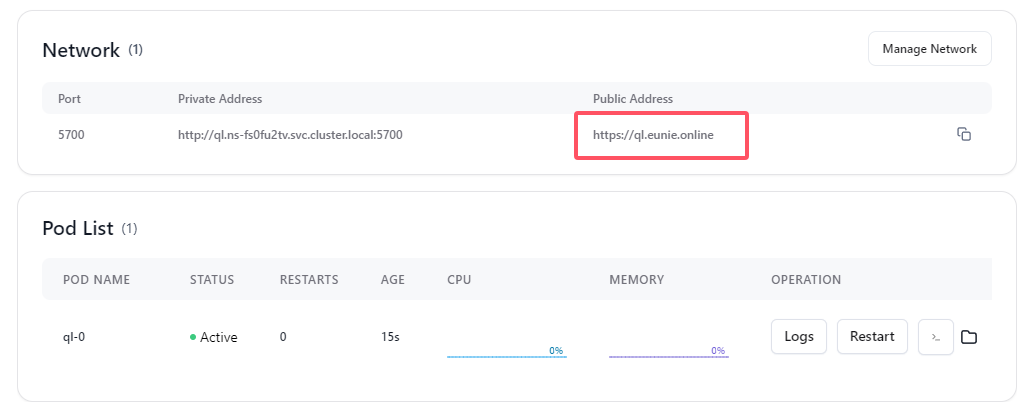Click the Public Address column header

633,99
